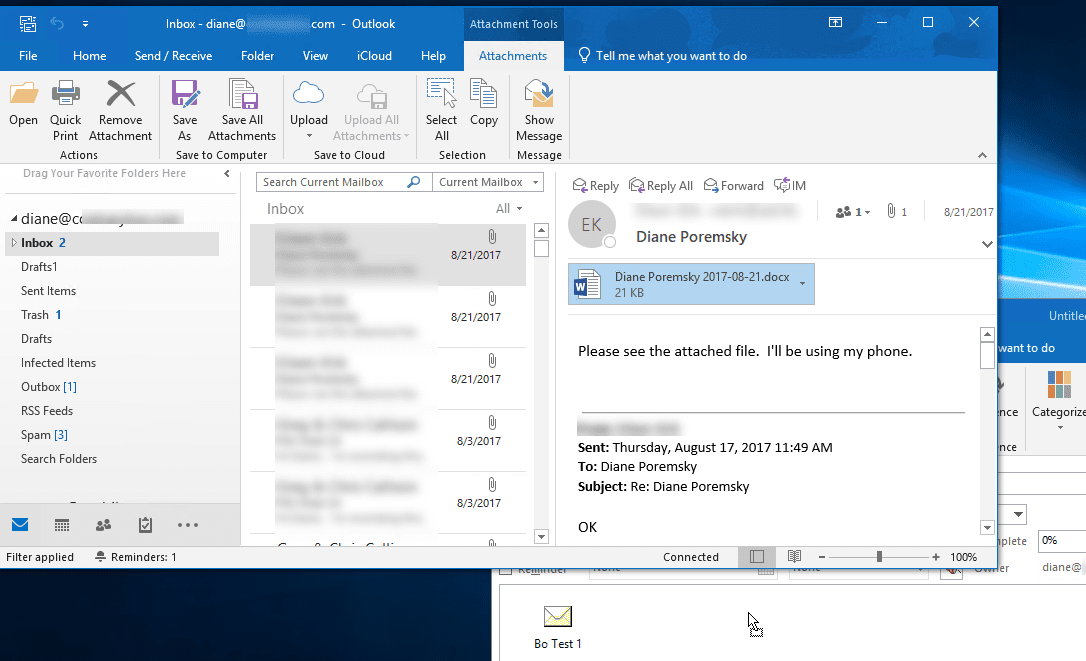Switch to Normal view in status bar
Viewport: 1086px width, 661px height.
(757, 557)
